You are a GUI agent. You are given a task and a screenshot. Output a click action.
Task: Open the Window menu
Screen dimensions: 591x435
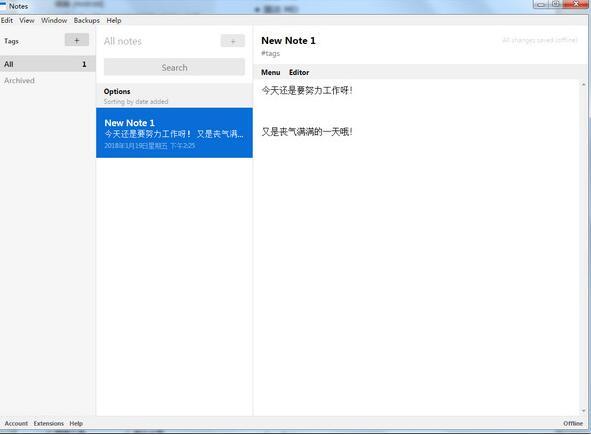point(54,20)
